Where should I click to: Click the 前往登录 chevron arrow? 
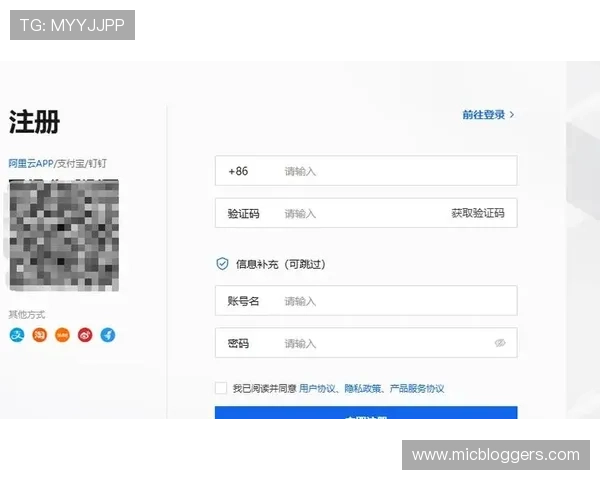pyautogui.click(x=512, y=114)
